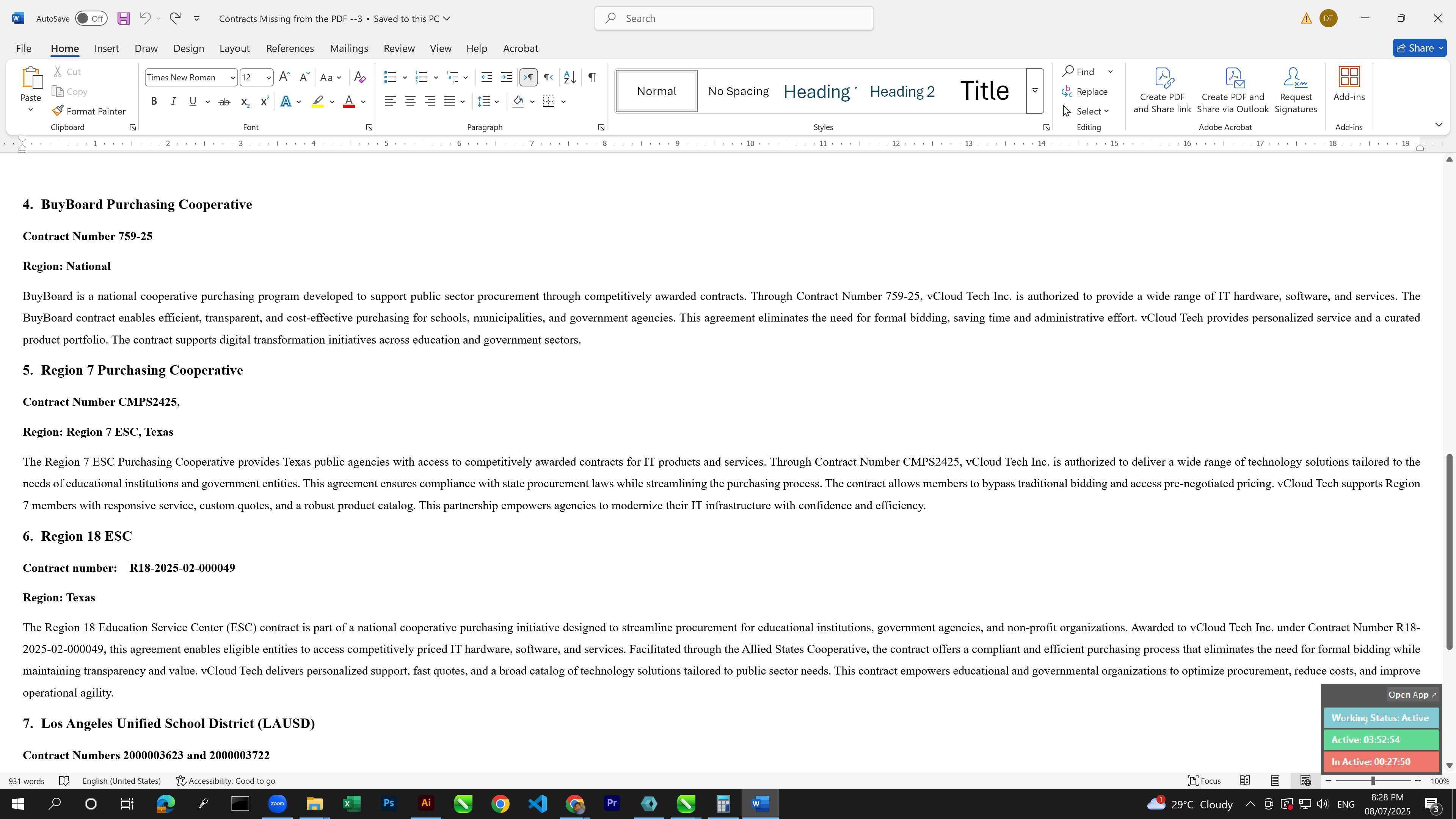Switch to the Review tab
Viewport: 1456px width, 819px height.
[399, 49]
